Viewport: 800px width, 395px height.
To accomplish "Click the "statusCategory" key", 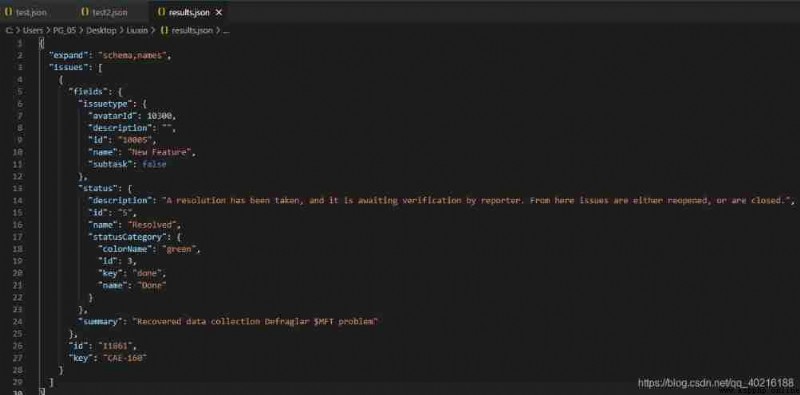I will click(x=127, y=237).
